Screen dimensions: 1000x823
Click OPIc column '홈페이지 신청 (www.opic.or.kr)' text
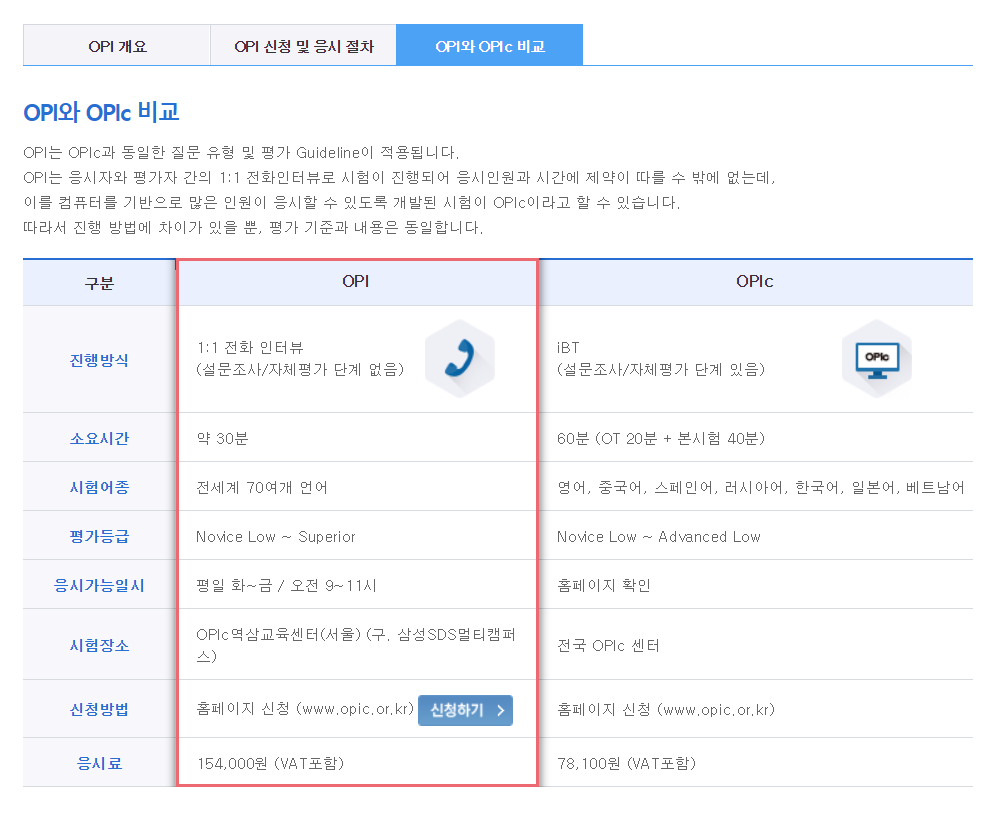point(666,709)
